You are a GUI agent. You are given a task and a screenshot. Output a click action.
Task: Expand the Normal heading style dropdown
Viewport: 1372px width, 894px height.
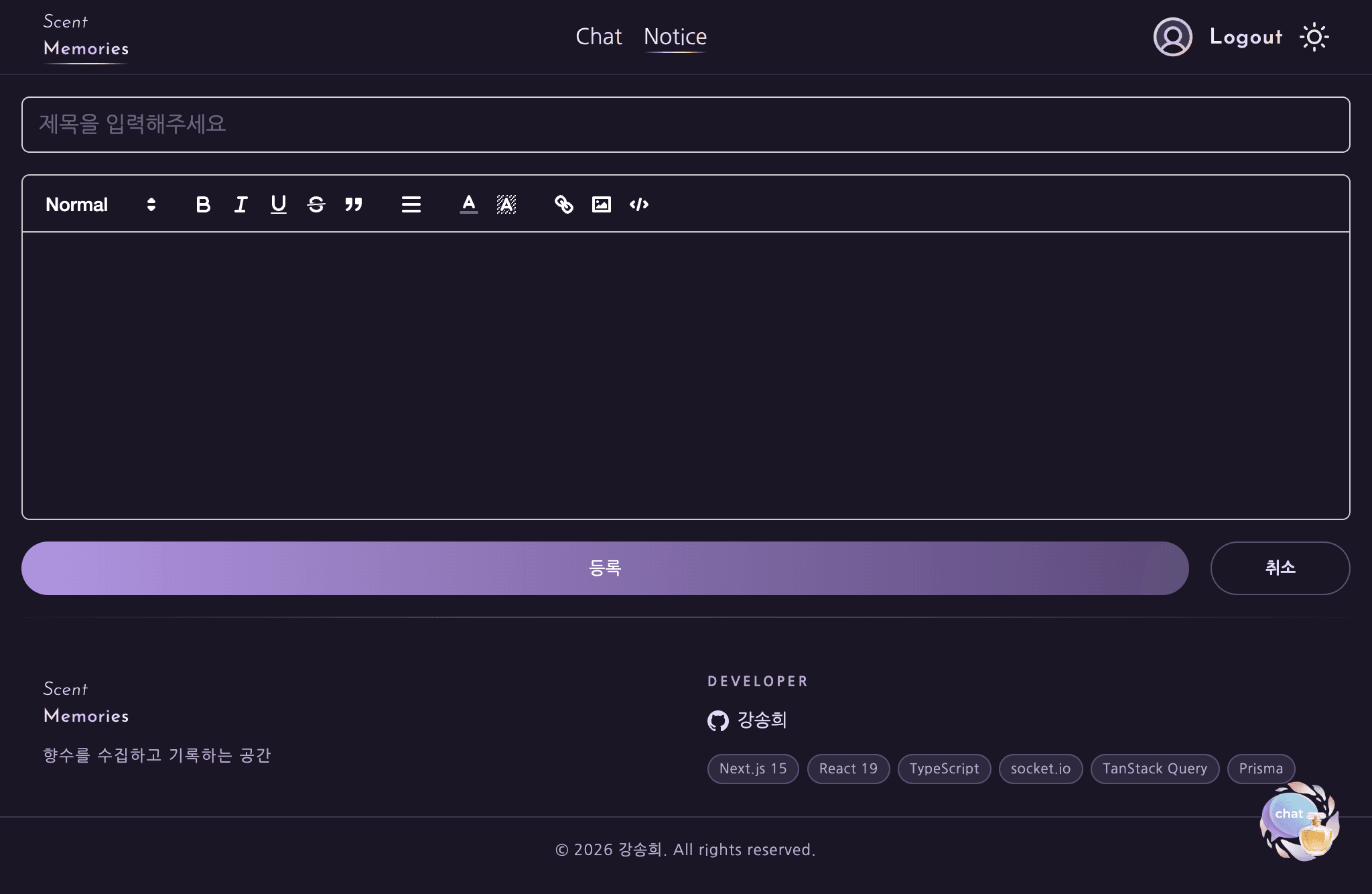click(100, 204)
